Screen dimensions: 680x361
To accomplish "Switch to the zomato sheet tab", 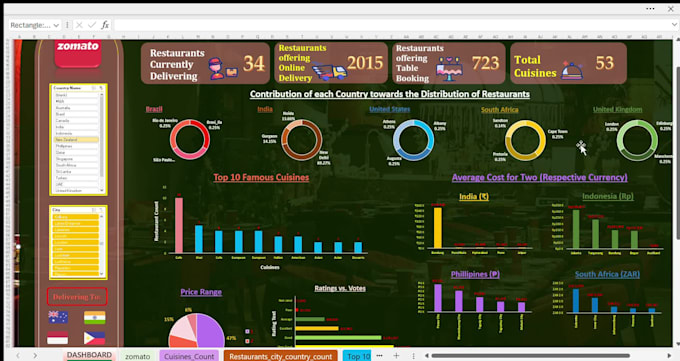I will (x=137, y=356).
